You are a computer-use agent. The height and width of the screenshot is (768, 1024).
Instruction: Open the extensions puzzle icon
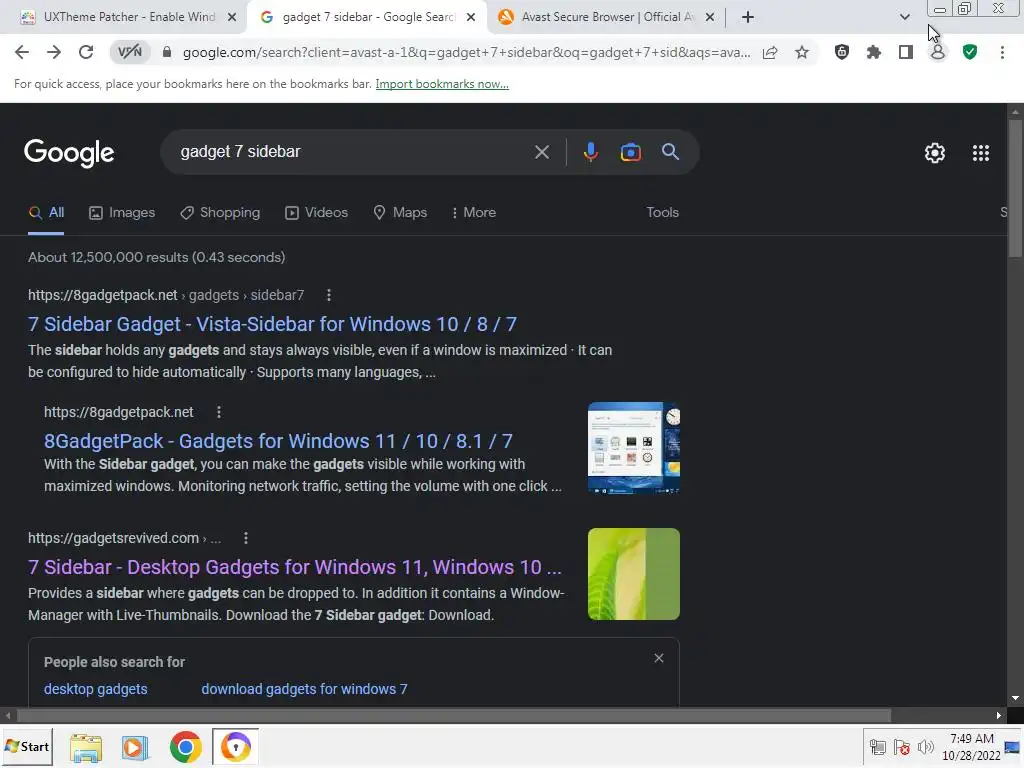coord(874,52)
